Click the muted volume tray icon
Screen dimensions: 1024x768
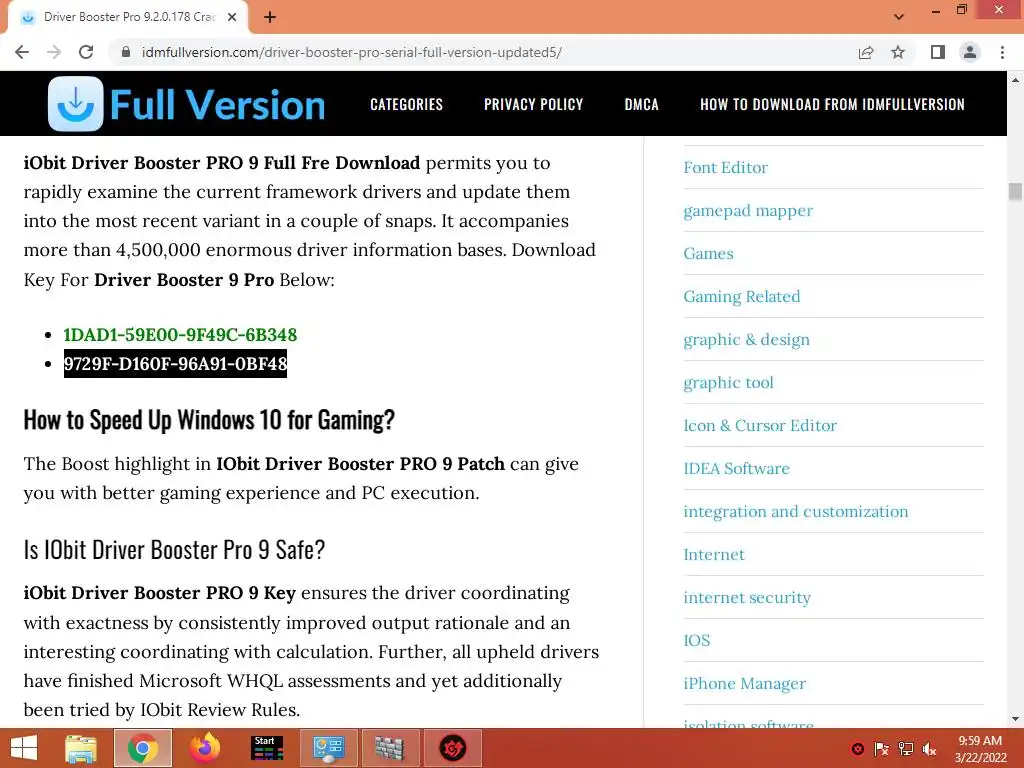[x=929, y=749]
